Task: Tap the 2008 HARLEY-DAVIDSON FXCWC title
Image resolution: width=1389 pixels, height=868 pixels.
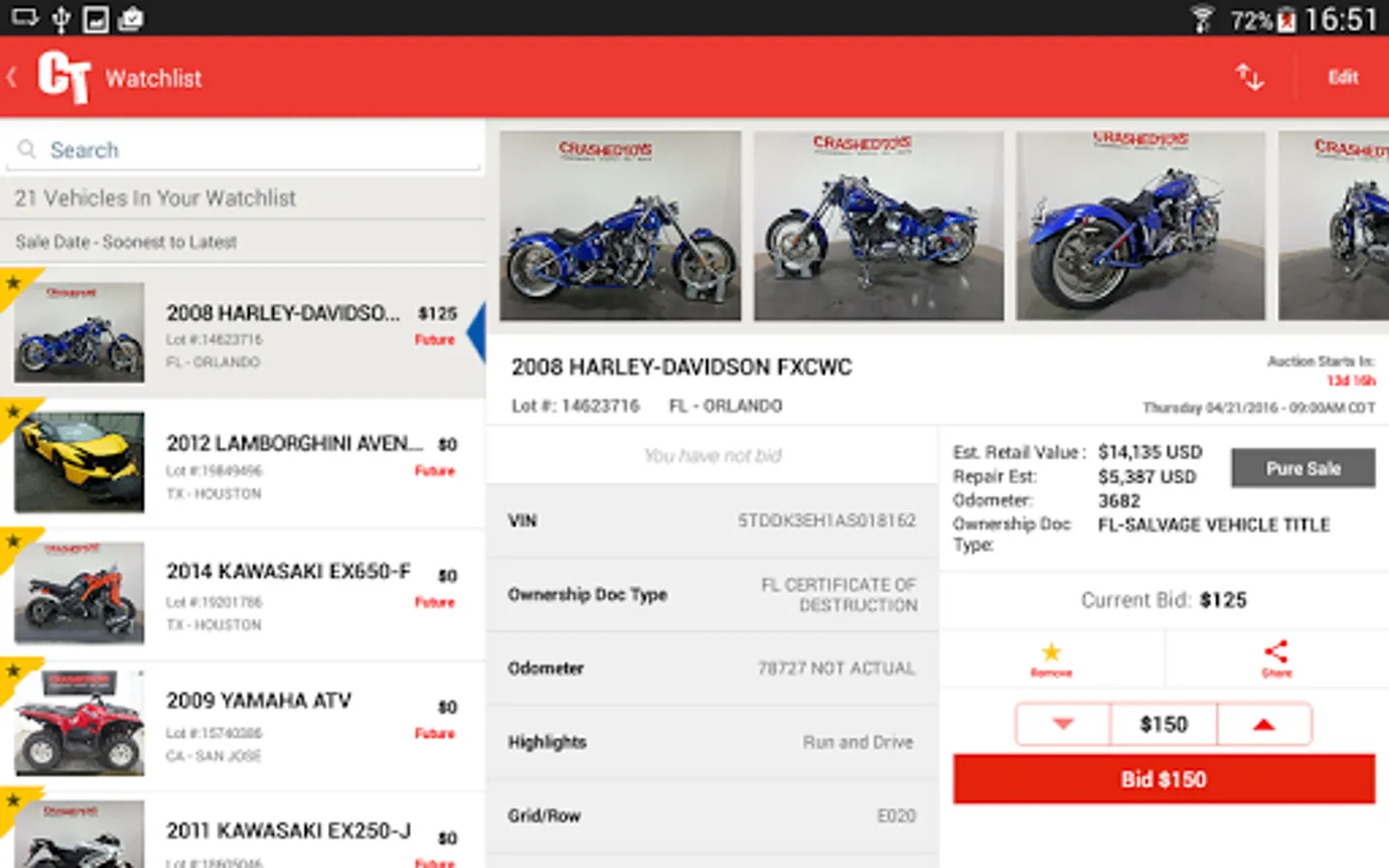Action: 682,367
